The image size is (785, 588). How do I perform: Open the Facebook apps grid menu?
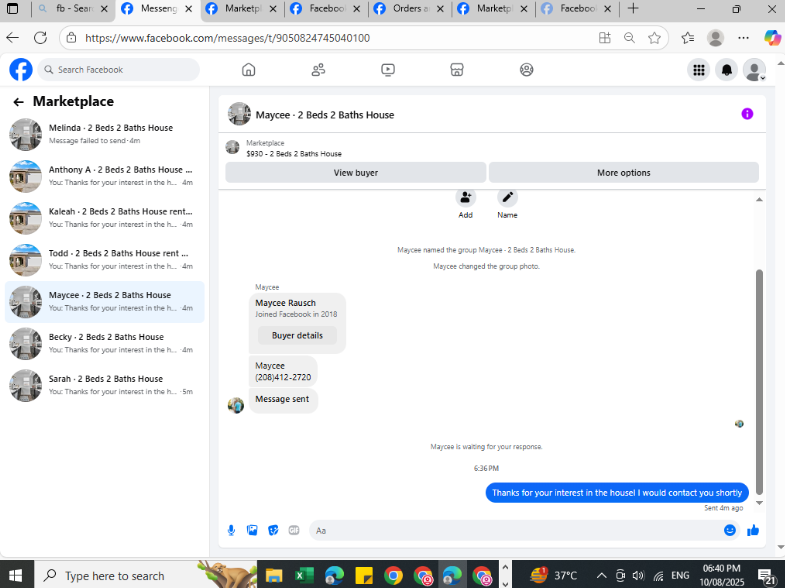point(698,70)
